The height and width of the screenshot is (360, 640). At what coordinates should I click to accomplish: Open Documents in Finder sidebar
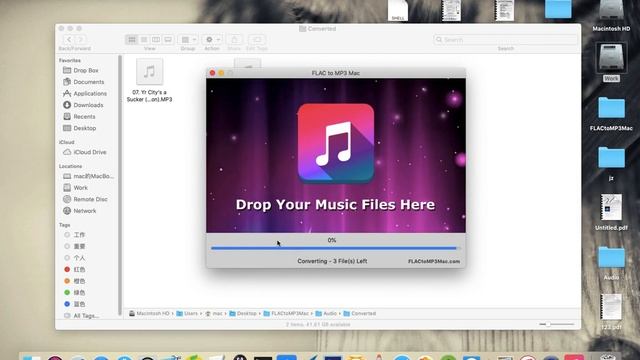point(83,82)
